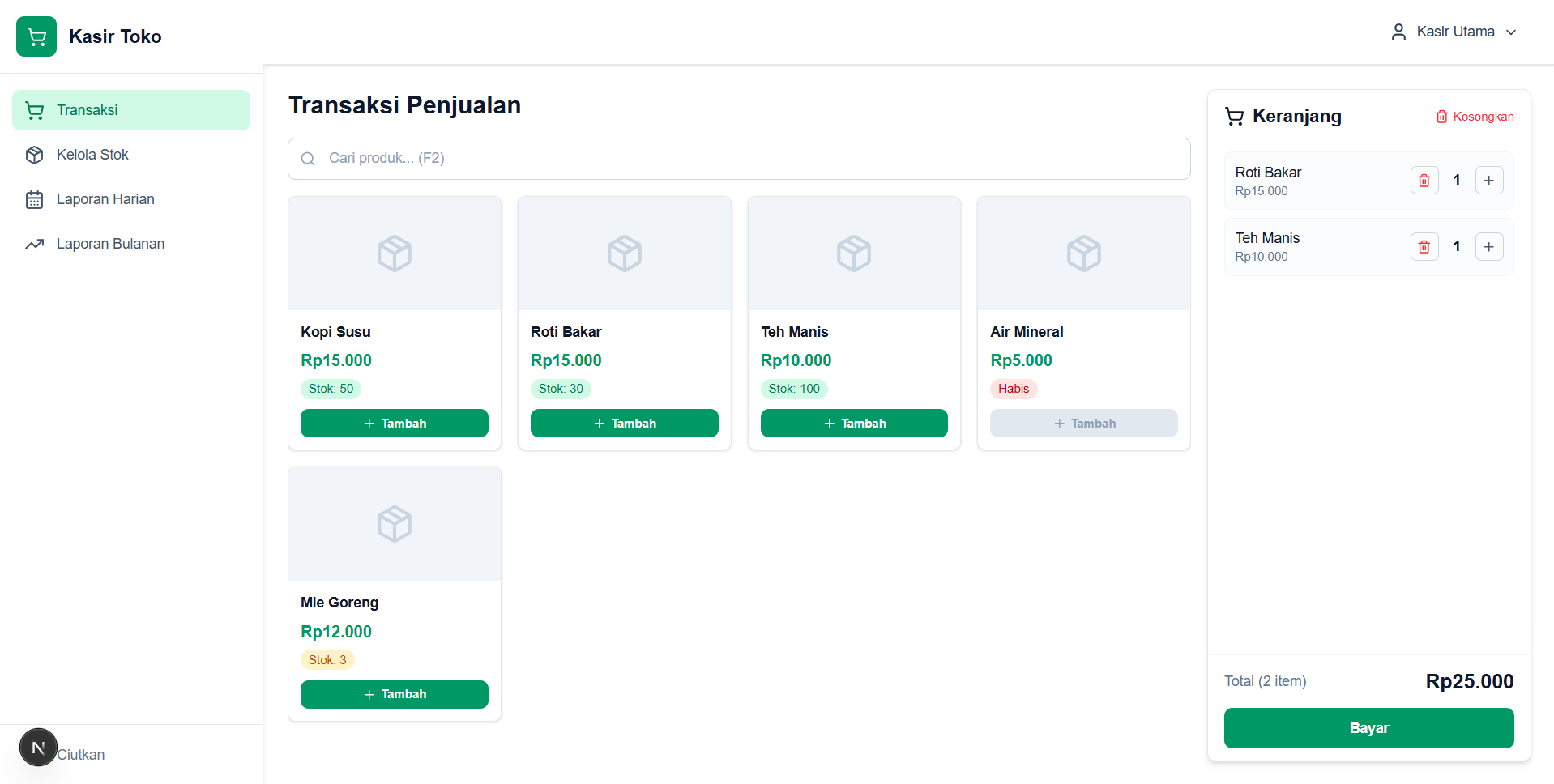Add Kopi Susu with Tambah button
The width and height of the screenshot is (1554, 784).
[395, 424]
